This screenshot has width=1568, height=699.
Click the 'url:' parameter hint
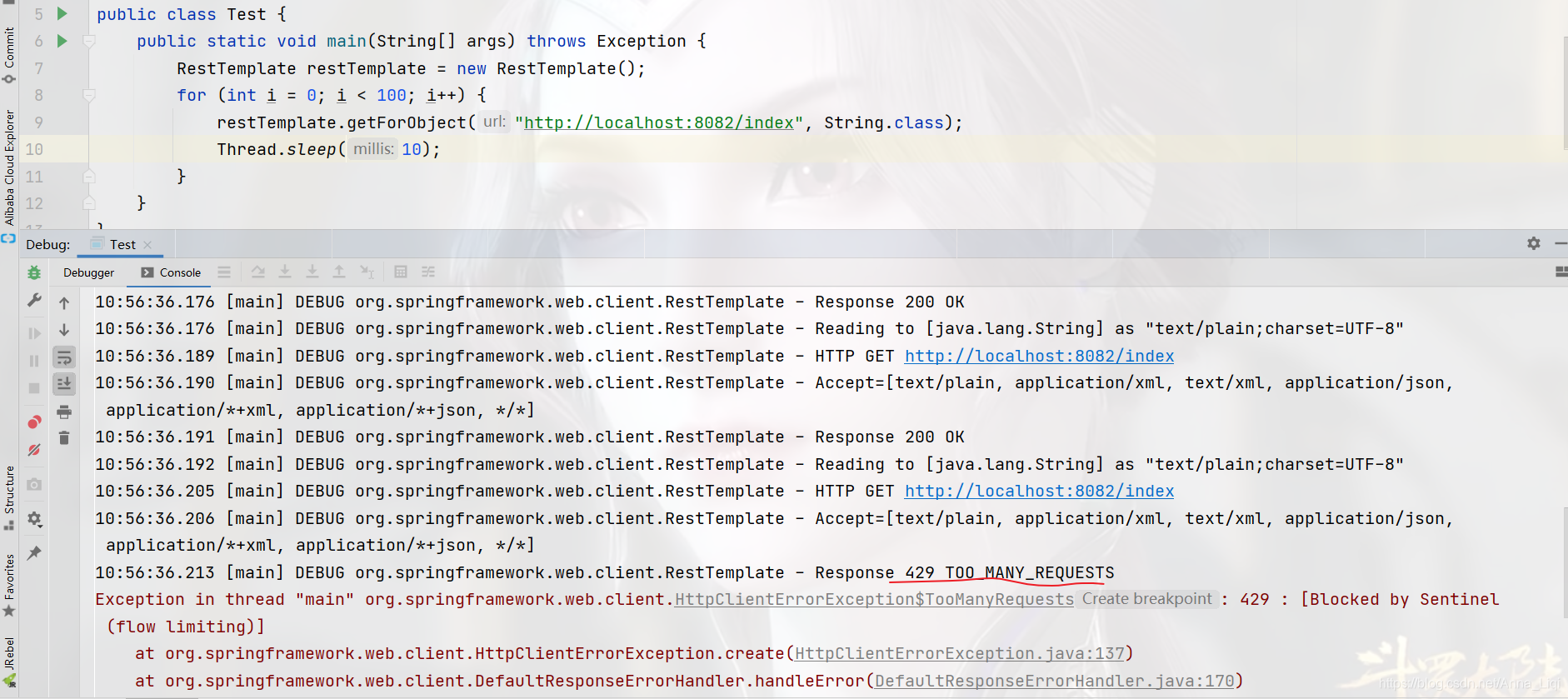click(494, 122)
